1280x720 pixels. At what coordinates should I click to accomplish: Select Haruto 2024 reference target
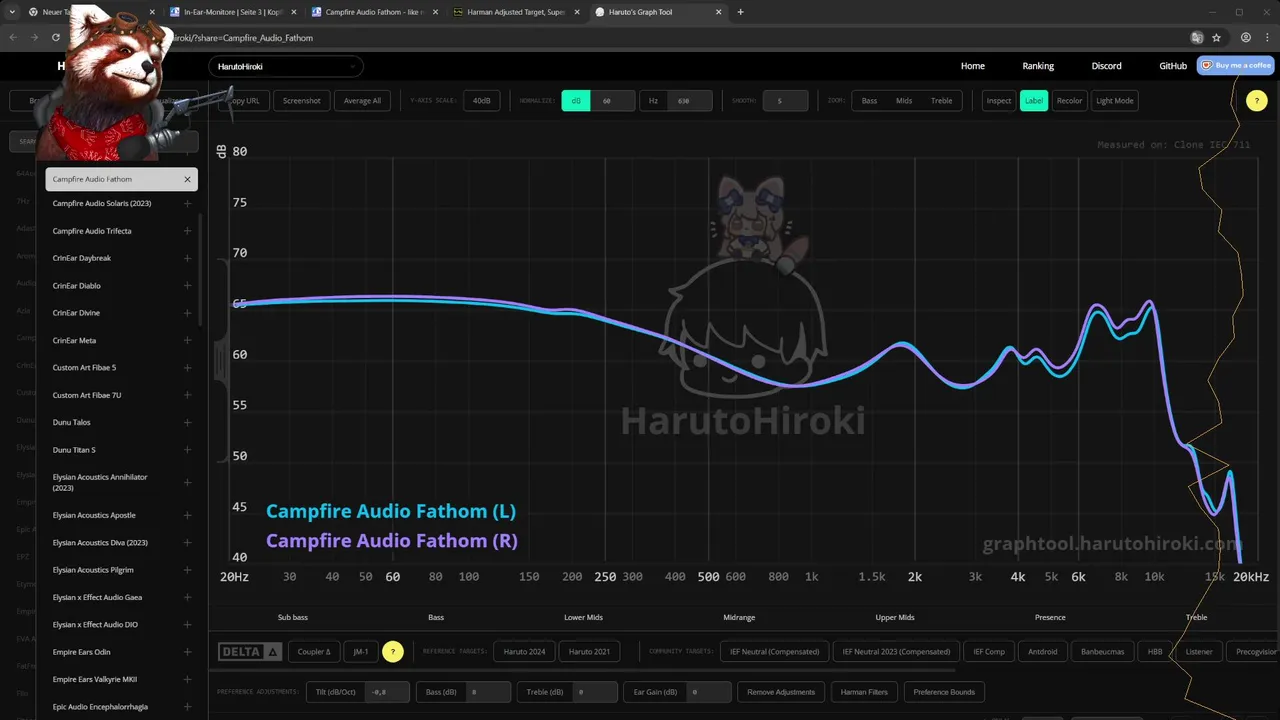525,652
